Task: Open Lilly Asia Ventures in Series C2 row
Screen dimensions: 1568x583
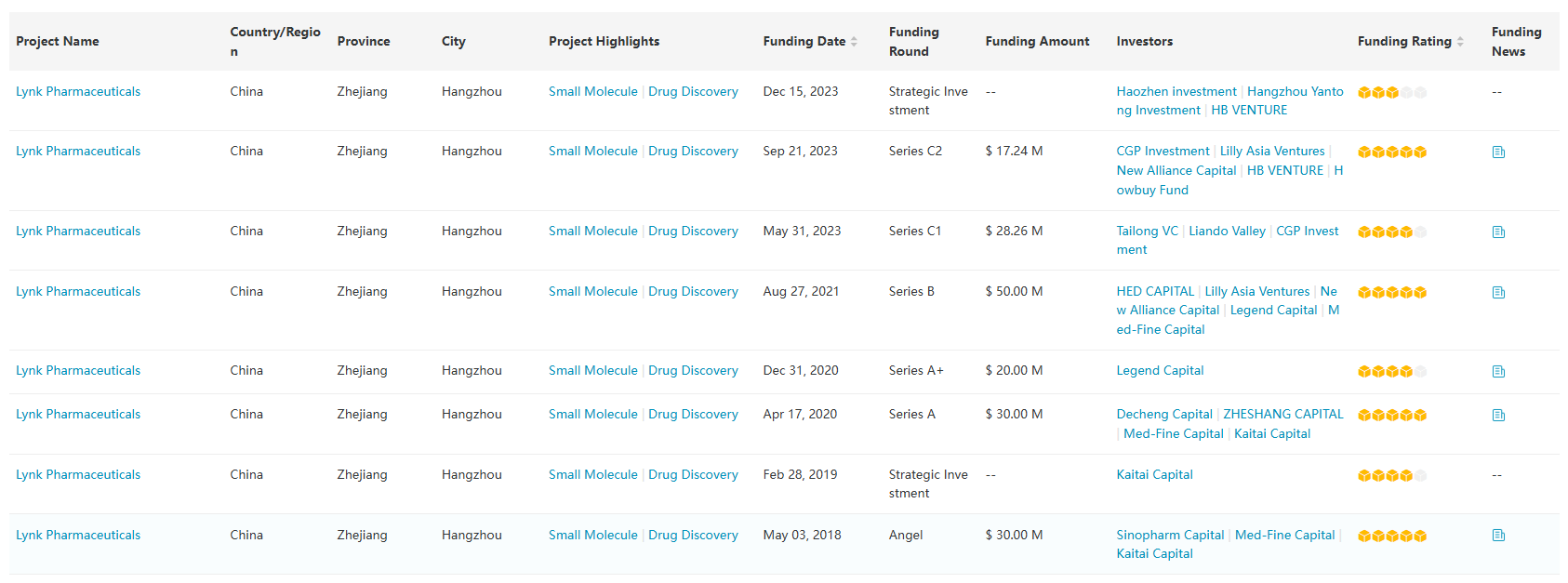Action: [x=1271, y=152]
